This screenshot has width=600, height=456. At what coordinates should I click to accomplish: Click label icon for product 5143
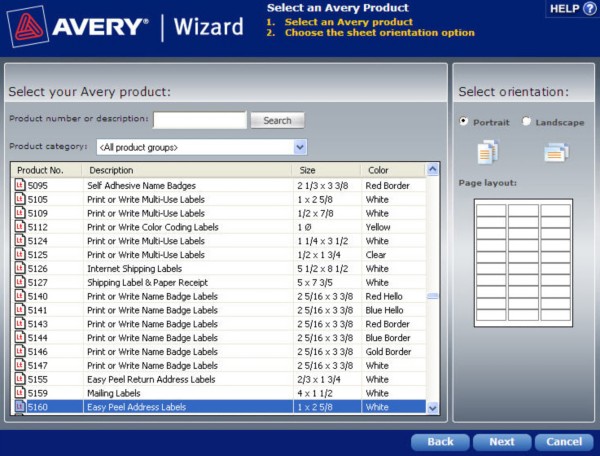20,323
